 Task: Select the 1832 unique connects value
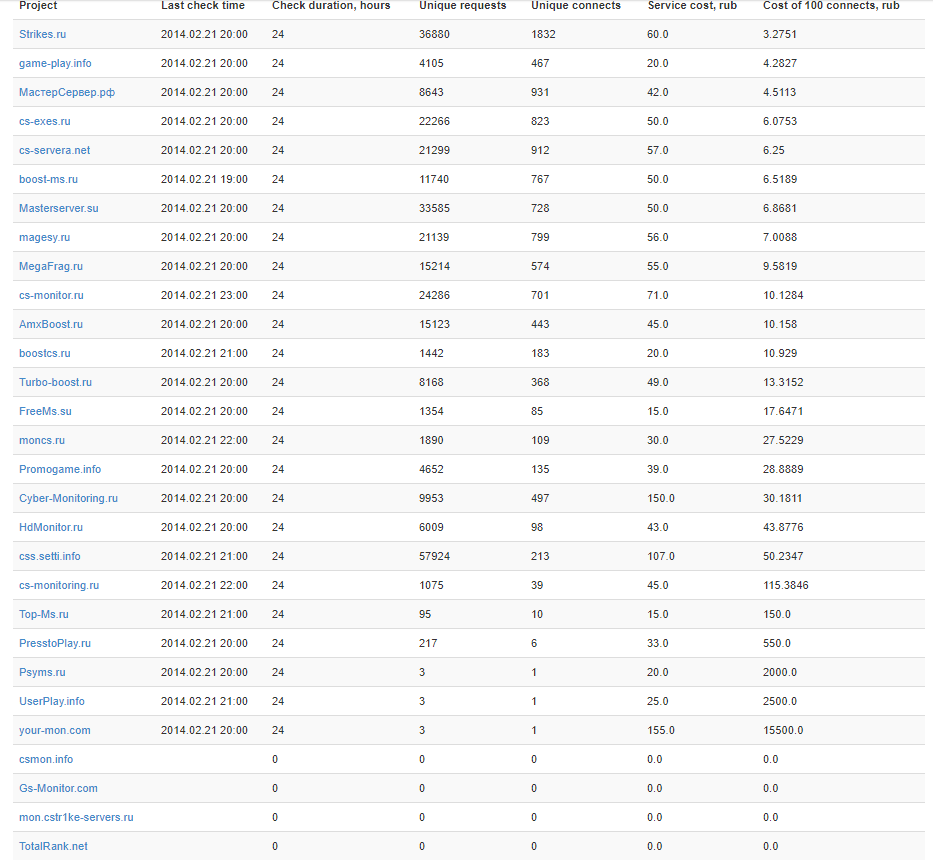(x=543, y=35)
